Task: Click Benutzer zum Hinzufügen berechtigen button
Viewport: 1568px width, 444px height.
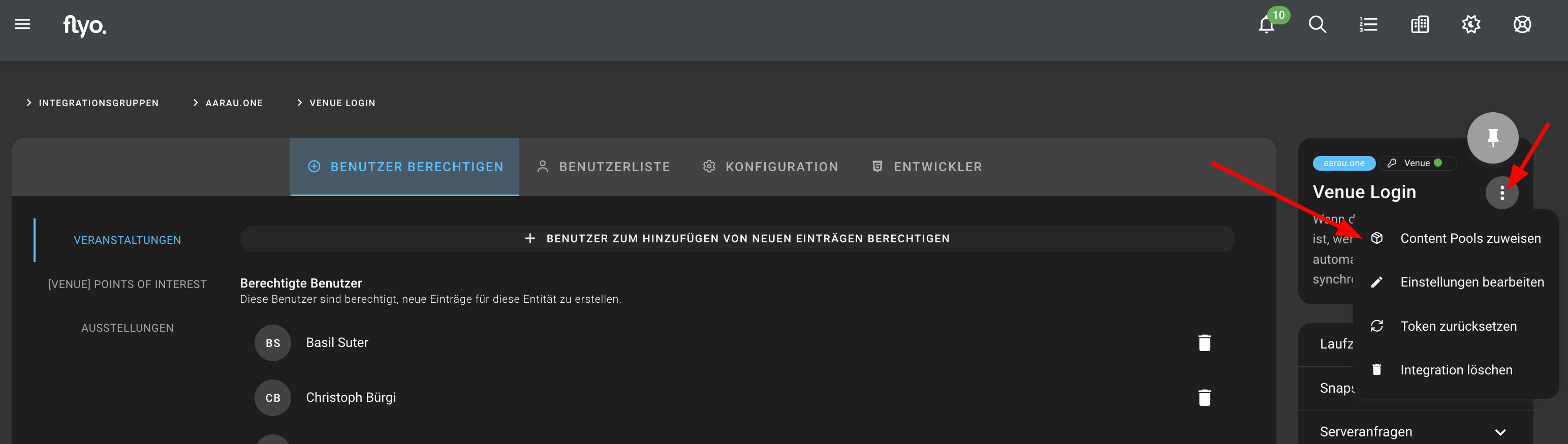Action: 737,238
